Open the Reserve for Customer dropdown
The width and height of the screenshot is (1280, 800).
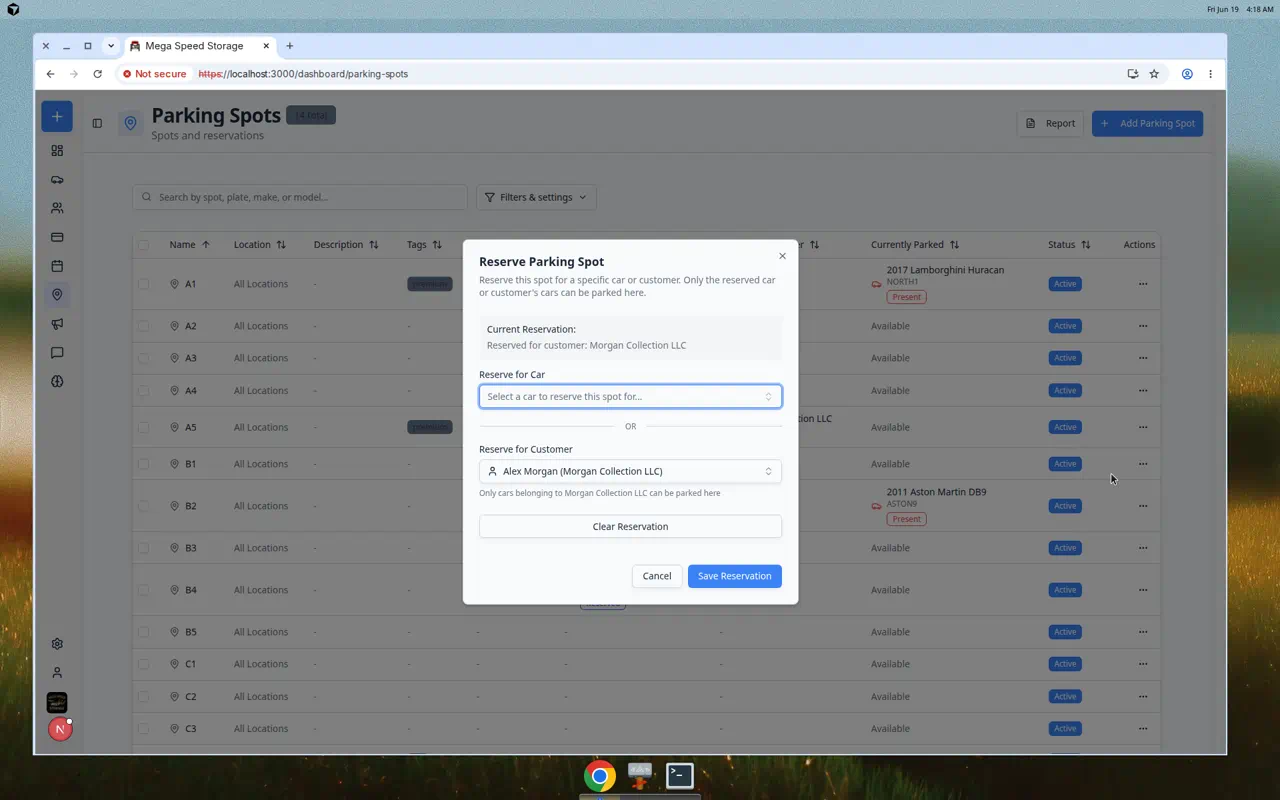(630, 471)
